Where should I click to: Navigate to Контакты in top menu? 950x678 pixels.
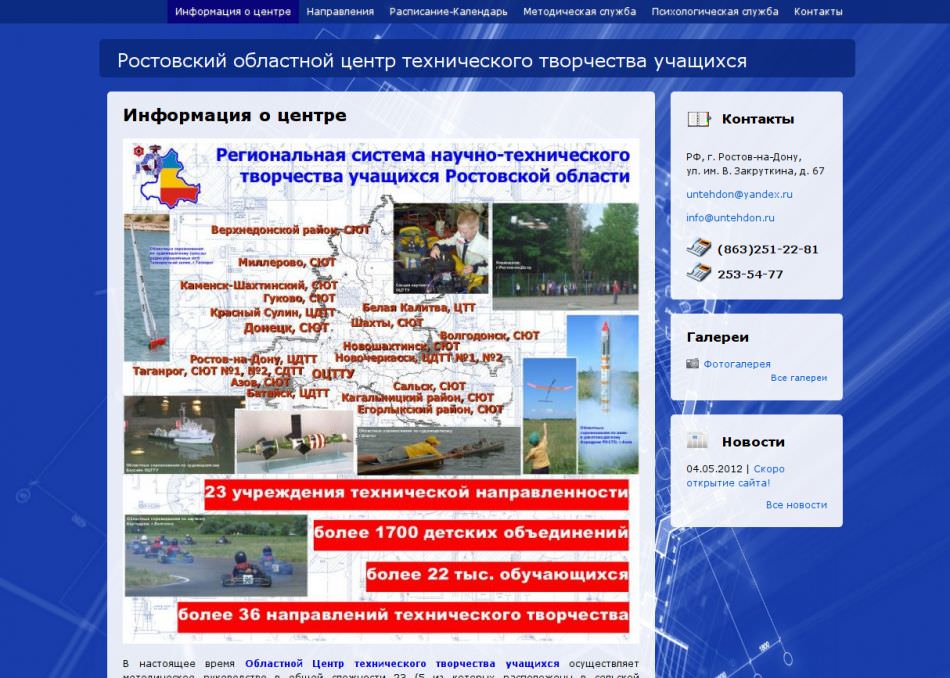818,12
